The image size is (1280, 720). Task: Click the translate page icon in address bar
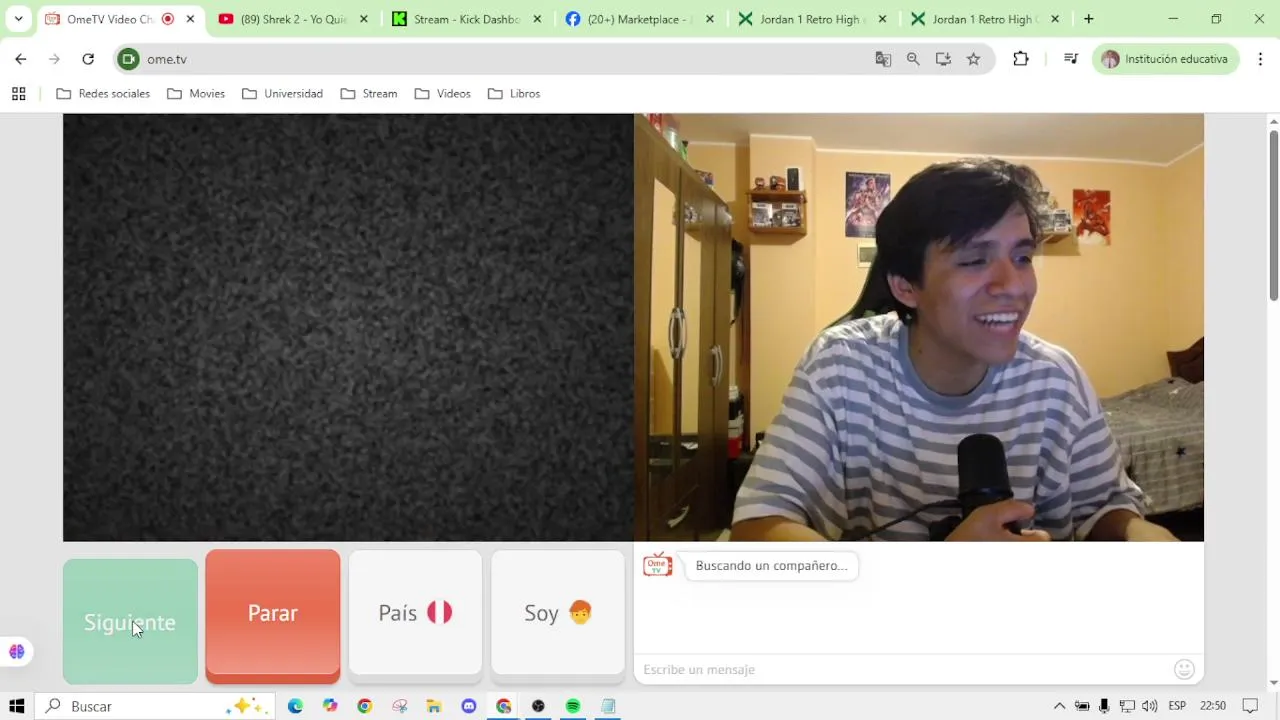pyautogui.click(x=883, y=59)
